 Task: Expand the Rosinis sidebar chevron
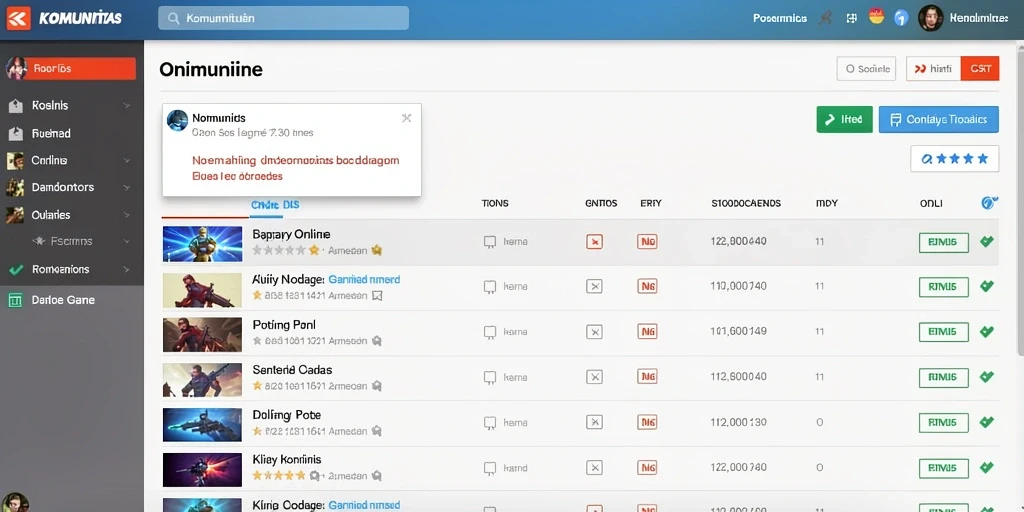tap(127, 106)
